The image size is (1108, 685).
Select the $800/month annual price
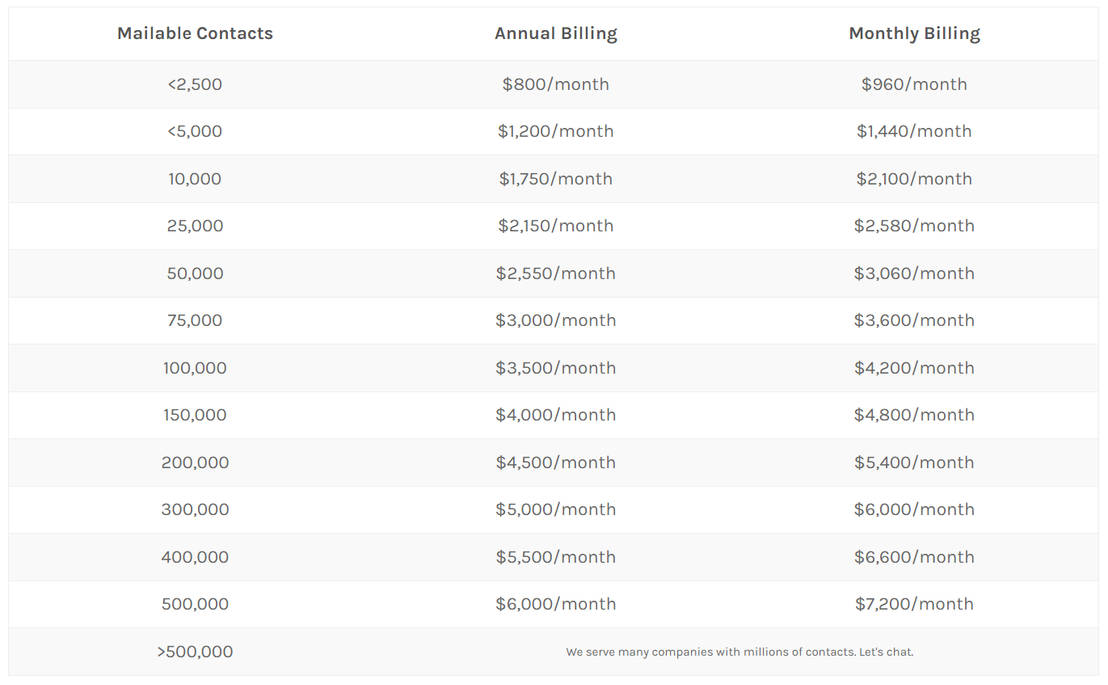(x=556, y=84)
